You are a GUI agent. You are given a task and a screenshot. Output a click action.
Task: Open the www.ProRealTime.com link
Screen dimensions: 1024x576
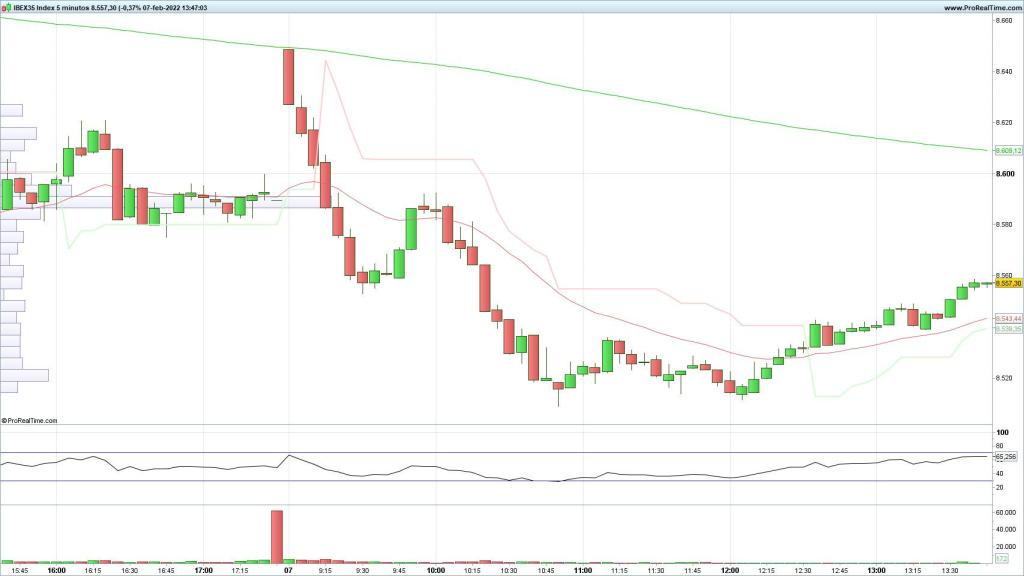[x=980, y=7]
